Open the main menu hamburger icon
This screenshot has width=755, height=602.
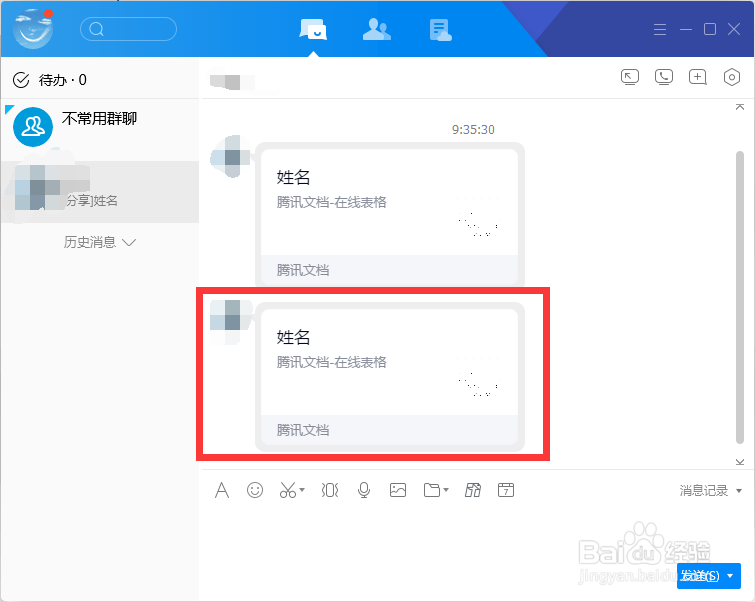pos(660,29)
